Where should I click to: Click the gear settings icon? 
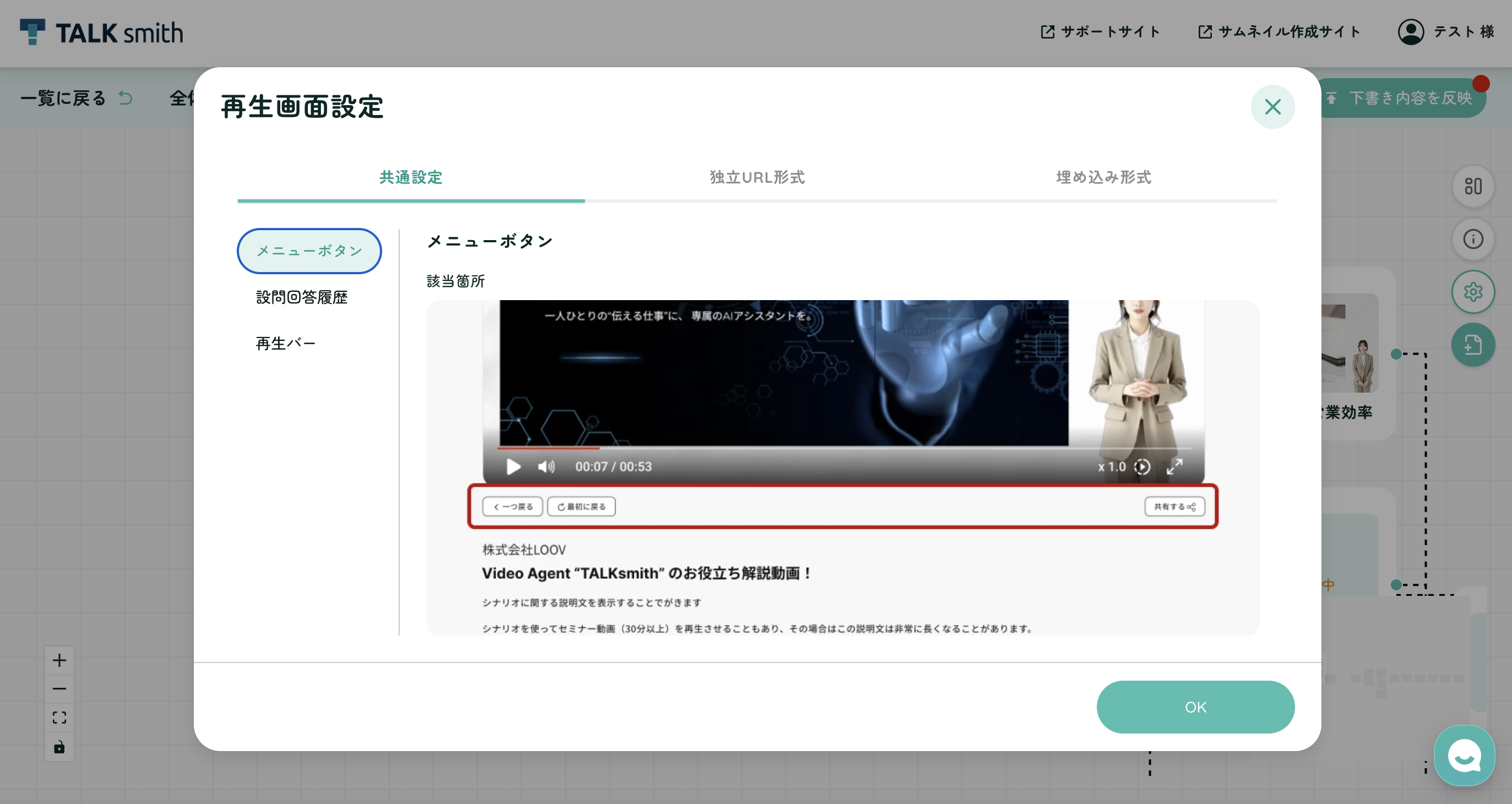click(1473, 292)
